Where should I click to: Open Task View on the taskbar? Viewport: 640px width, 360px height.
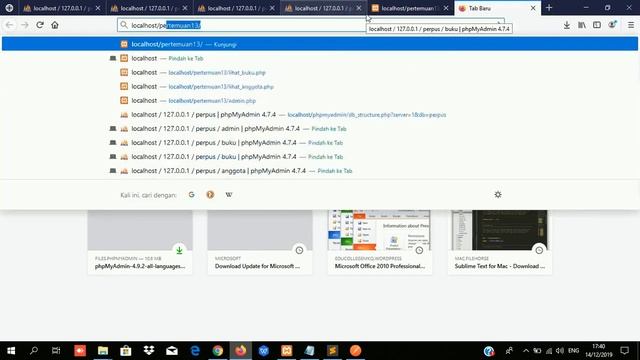(56, 351)
